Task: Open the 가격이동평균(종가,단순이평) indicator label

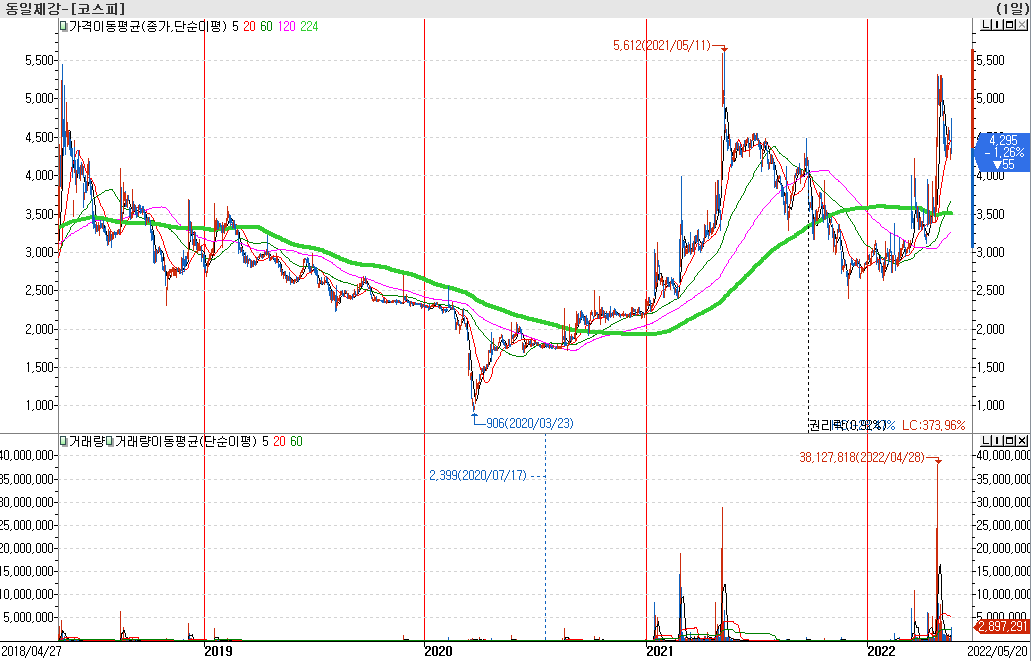Action: [x=148, y=26]
